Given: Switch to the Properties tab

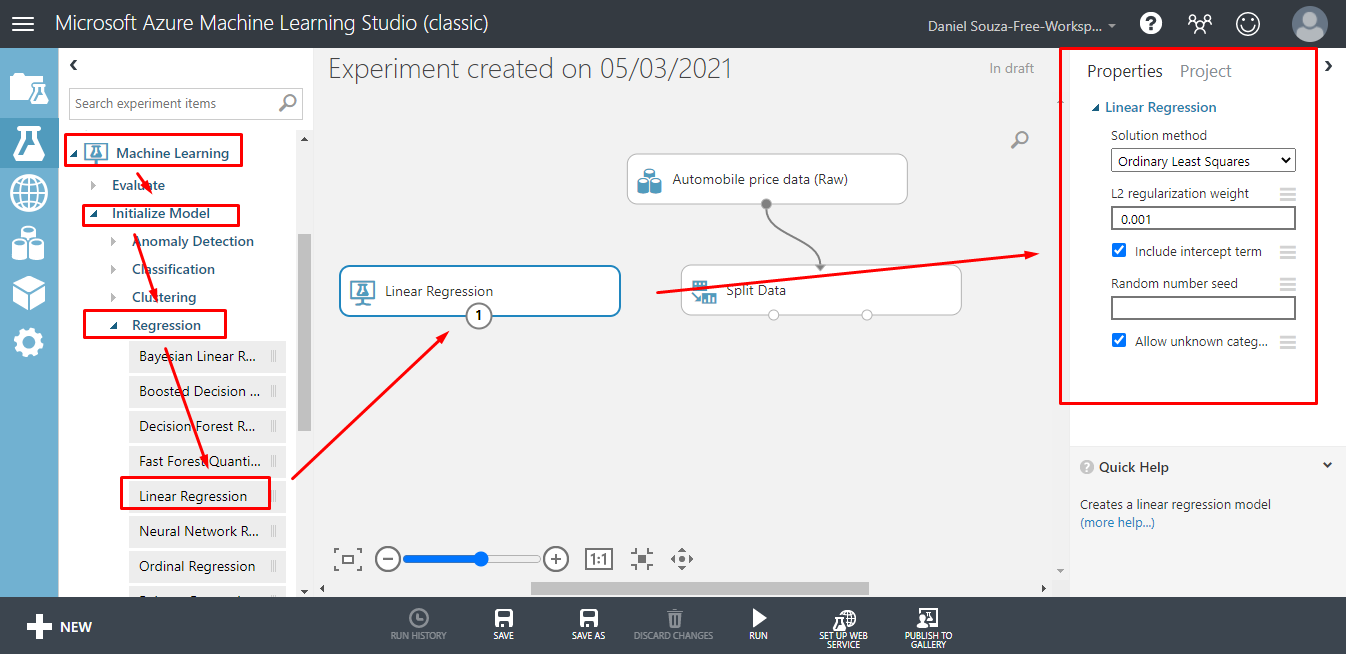Looking at the screenshot, I should [1125, 71].
